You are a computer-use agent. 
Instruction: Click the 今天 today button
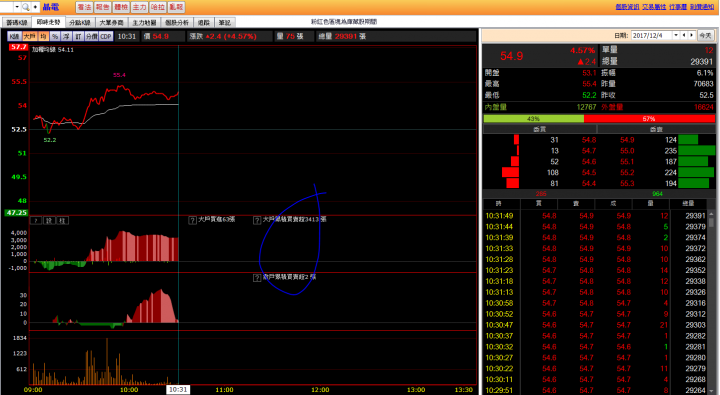coord(705,35)
